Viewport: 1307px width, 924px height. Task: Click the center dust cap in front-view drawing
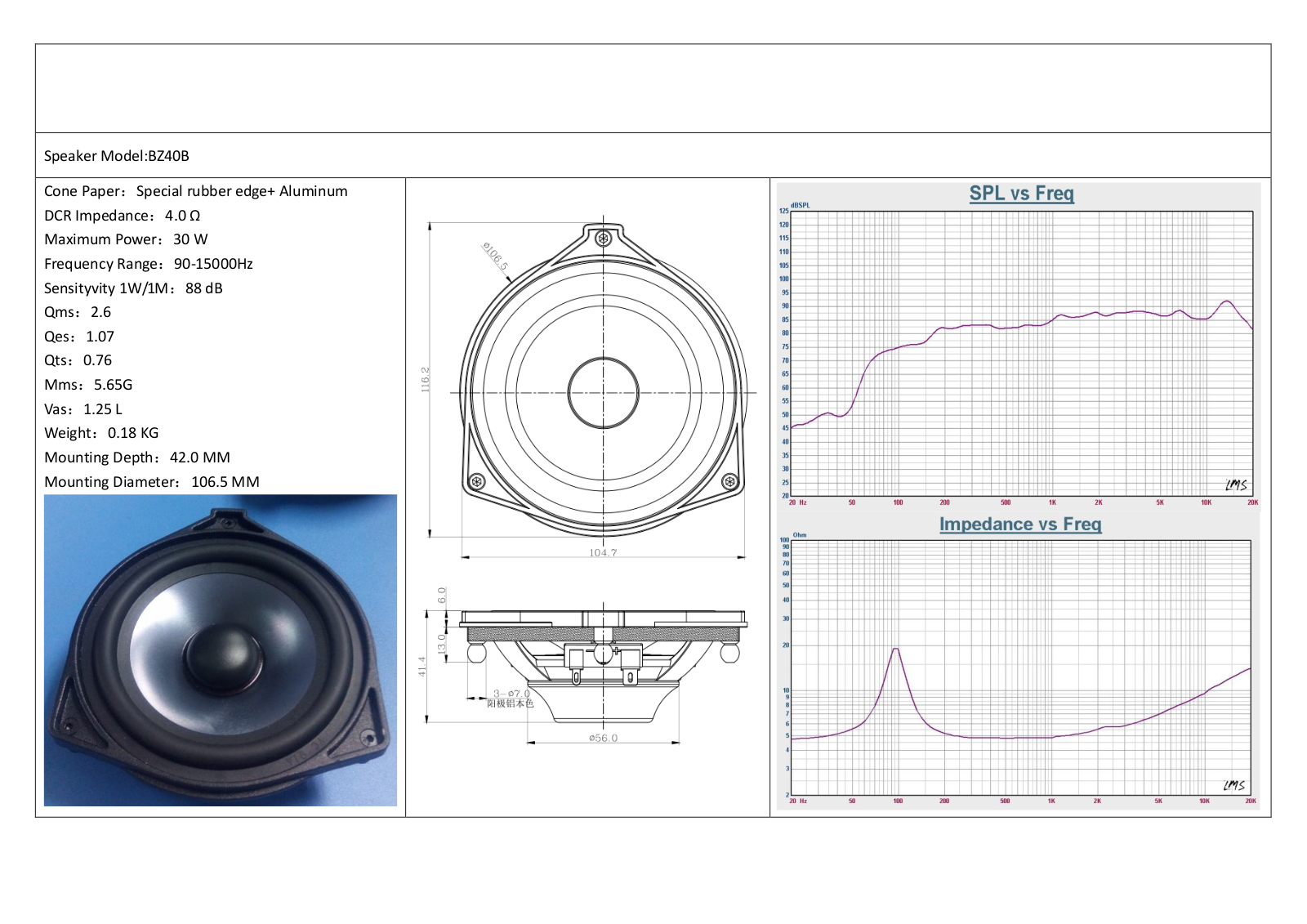604,393
